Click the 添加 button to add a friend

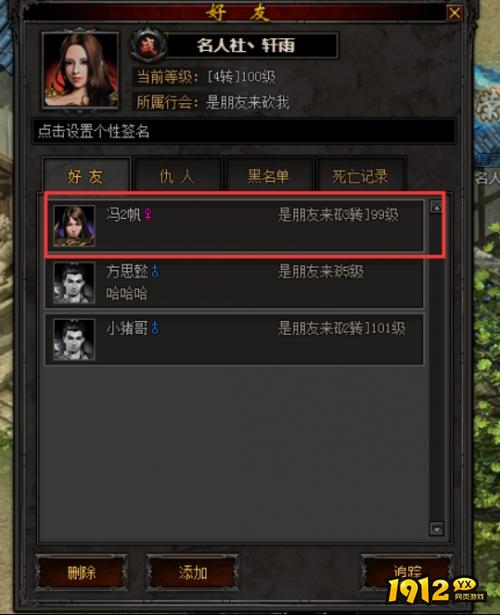[x=193, y=573]
